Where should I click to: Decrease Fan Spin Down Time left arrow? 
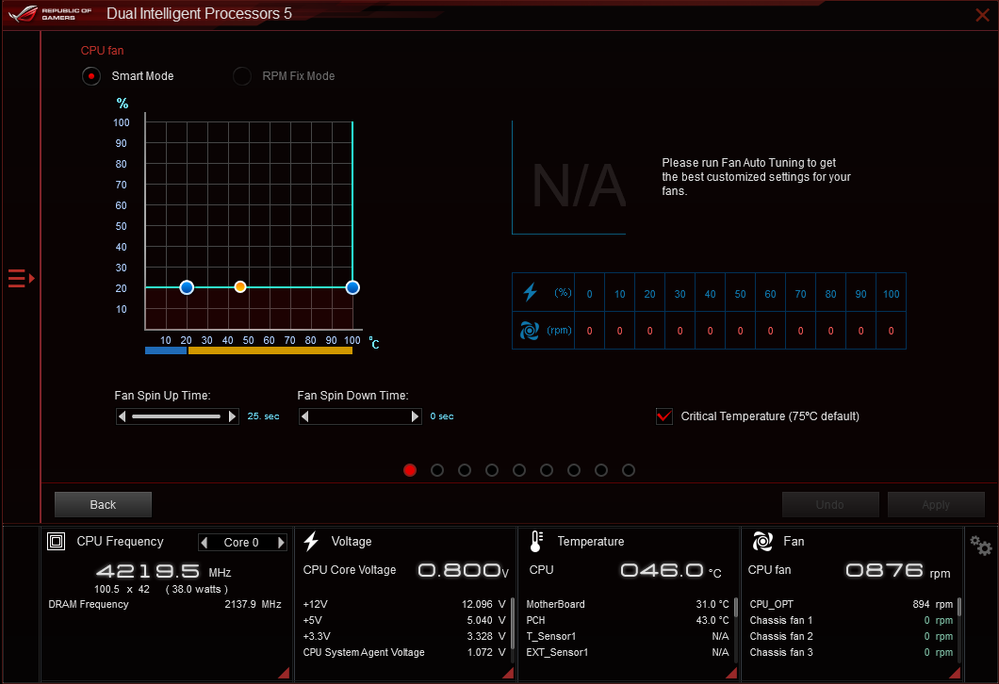point(305,417)
